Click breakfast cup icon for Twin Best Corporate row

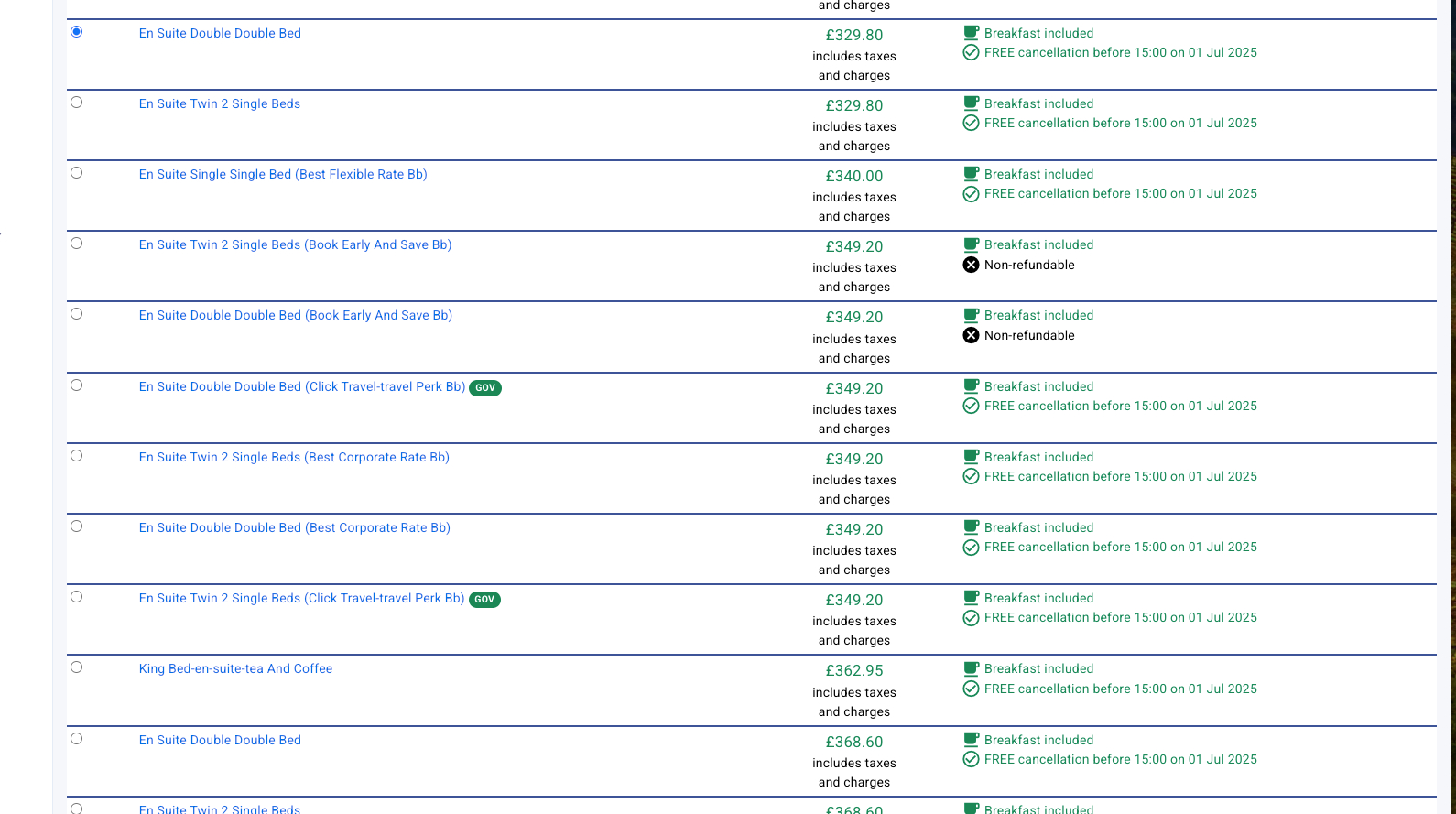tap(971, 457)
